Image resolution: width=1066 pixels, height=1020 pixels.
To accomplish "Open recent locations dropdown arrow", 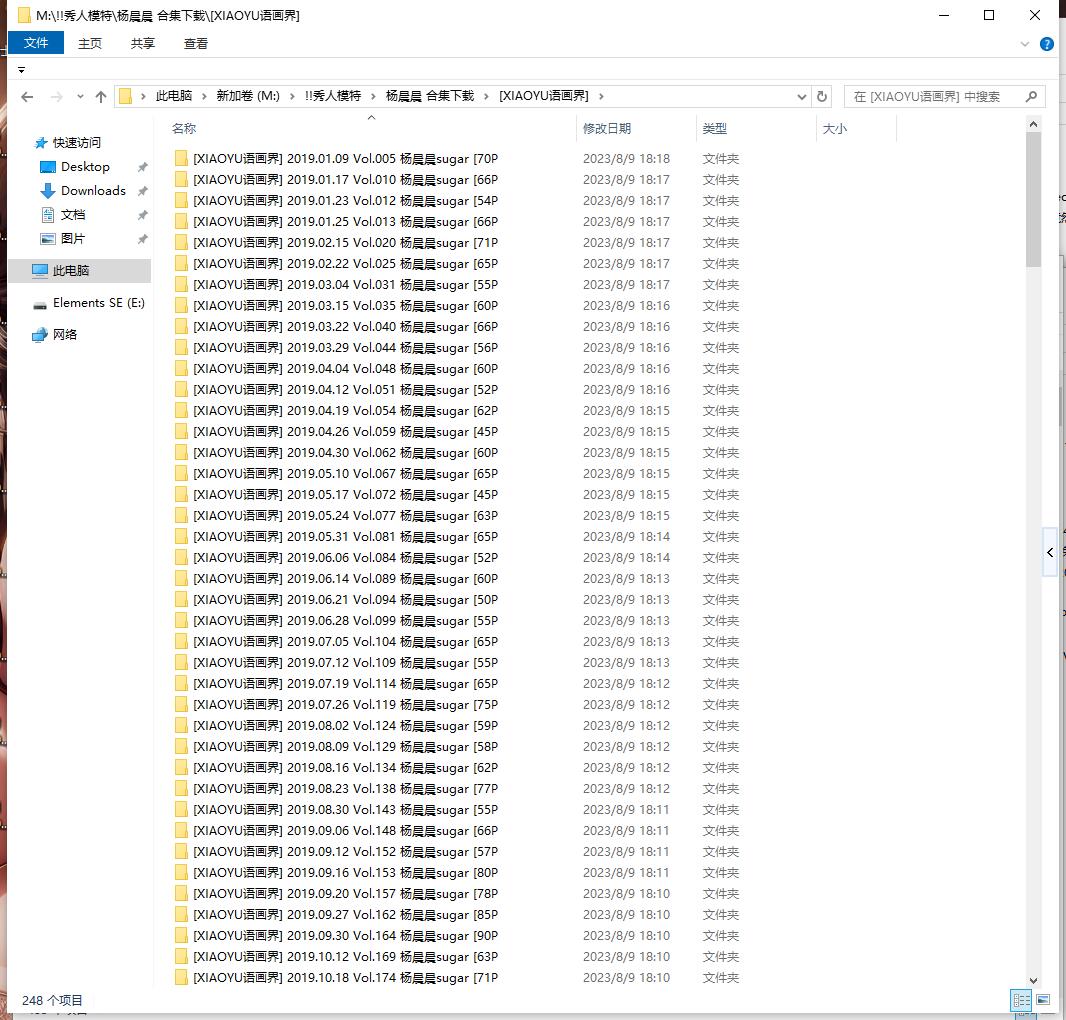I will click(x=80, y=97).
